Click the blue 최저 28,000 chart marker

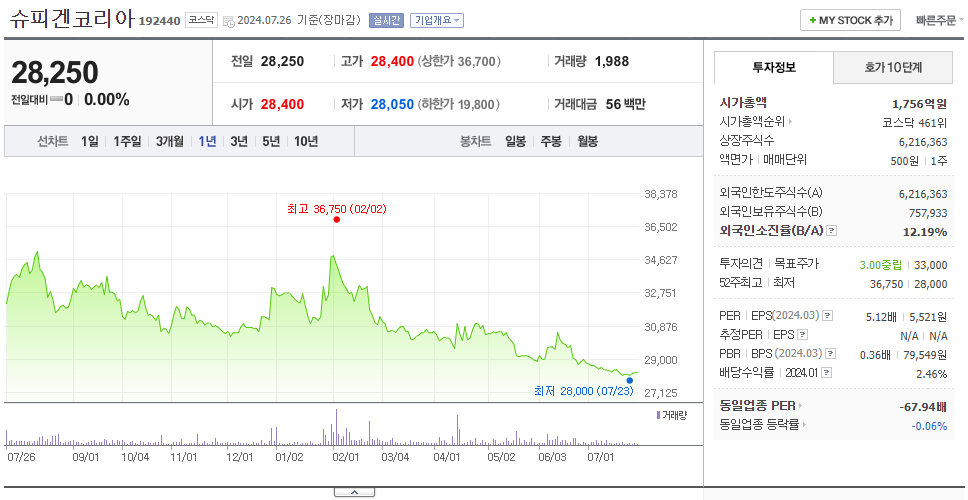630,380
